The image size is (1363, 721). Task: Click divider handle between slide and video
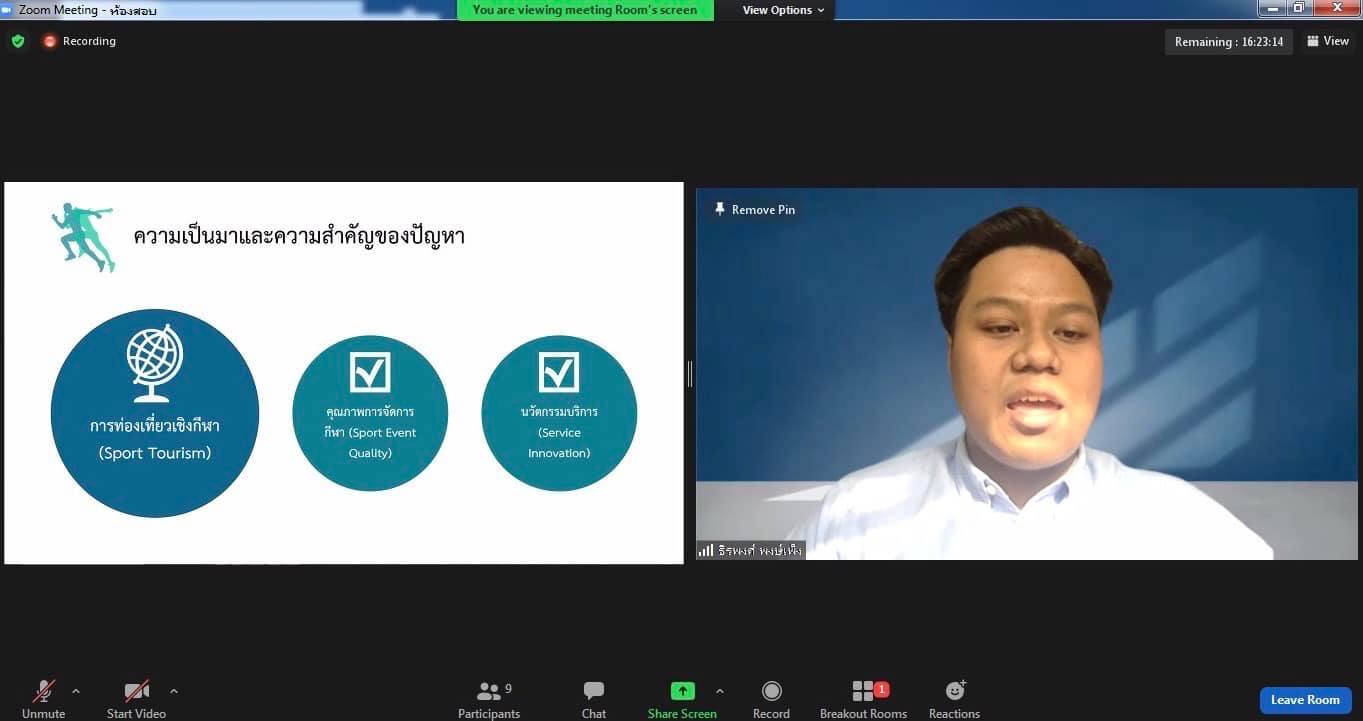(x=690, y=374)
